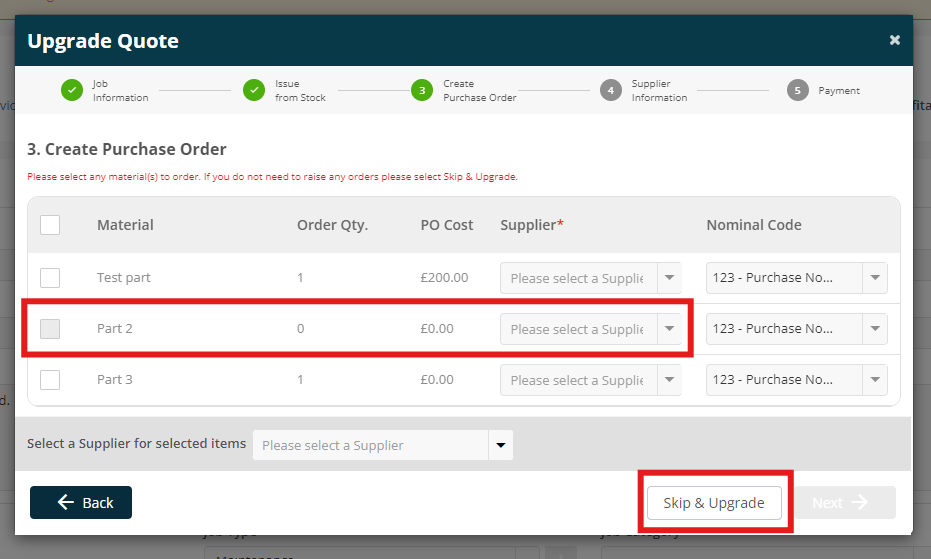Click the £0.00 cost for Part 2
This screenshot has height=559, width=931.
437,329
